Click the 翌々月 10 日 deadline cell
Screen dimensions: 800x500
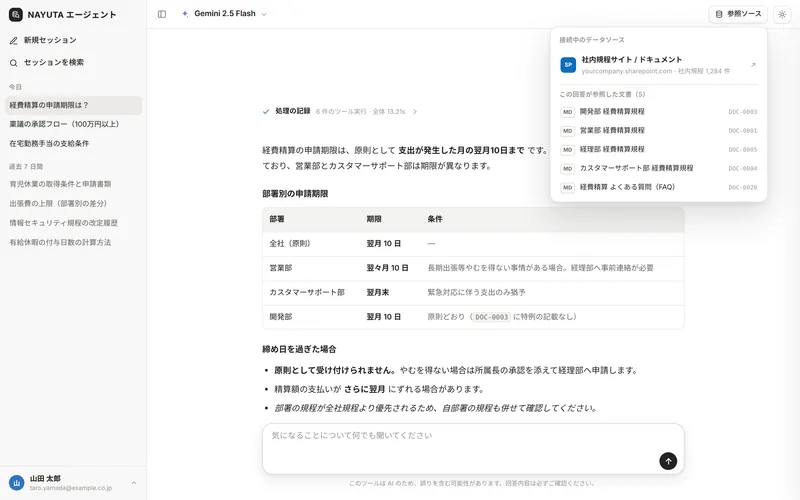[x=388, y=268]
